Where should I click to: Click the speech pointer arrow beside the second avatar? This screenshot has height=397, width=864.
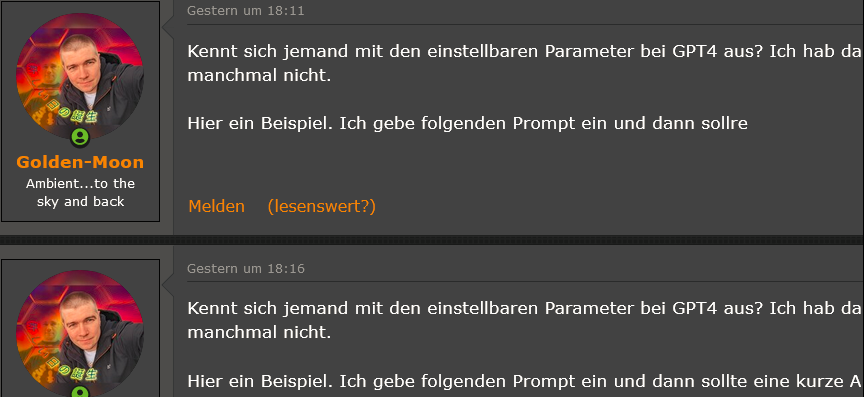tap(167, 282)
